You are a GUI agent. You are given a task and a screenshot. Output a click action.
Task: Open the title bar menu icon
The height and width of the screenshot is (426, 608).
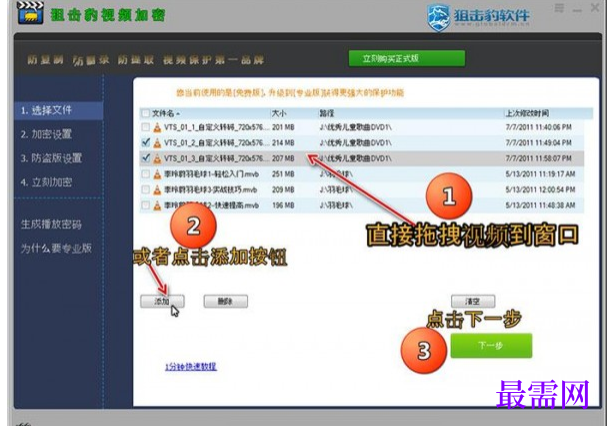559,8
